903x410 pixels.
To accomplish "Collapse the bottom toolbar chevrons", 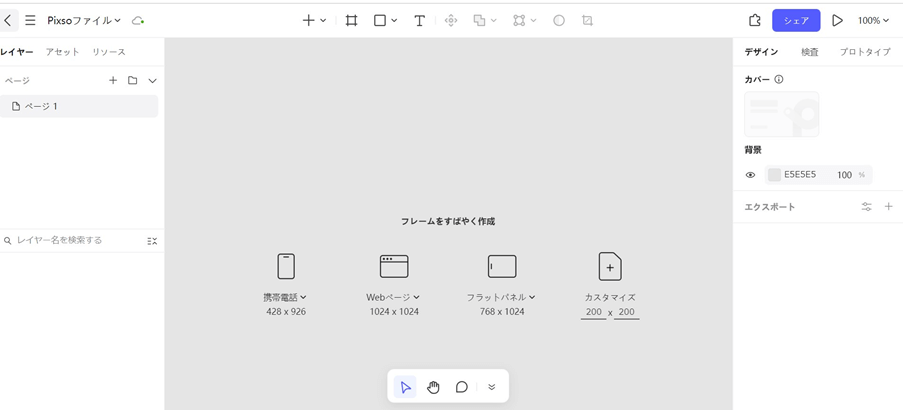I will [x=491, y=387].
